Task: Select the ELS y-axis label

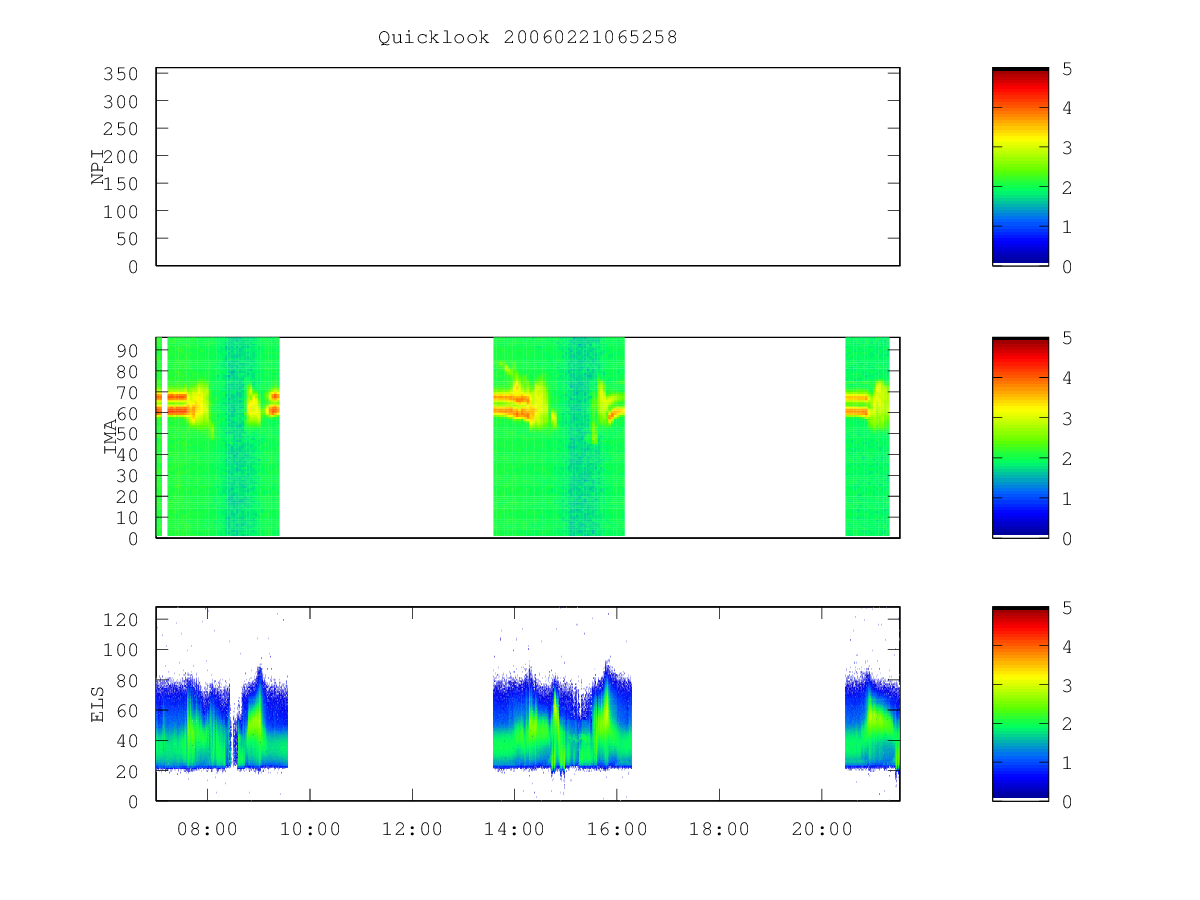Action: pyautogui.click(x=98, y=705)
